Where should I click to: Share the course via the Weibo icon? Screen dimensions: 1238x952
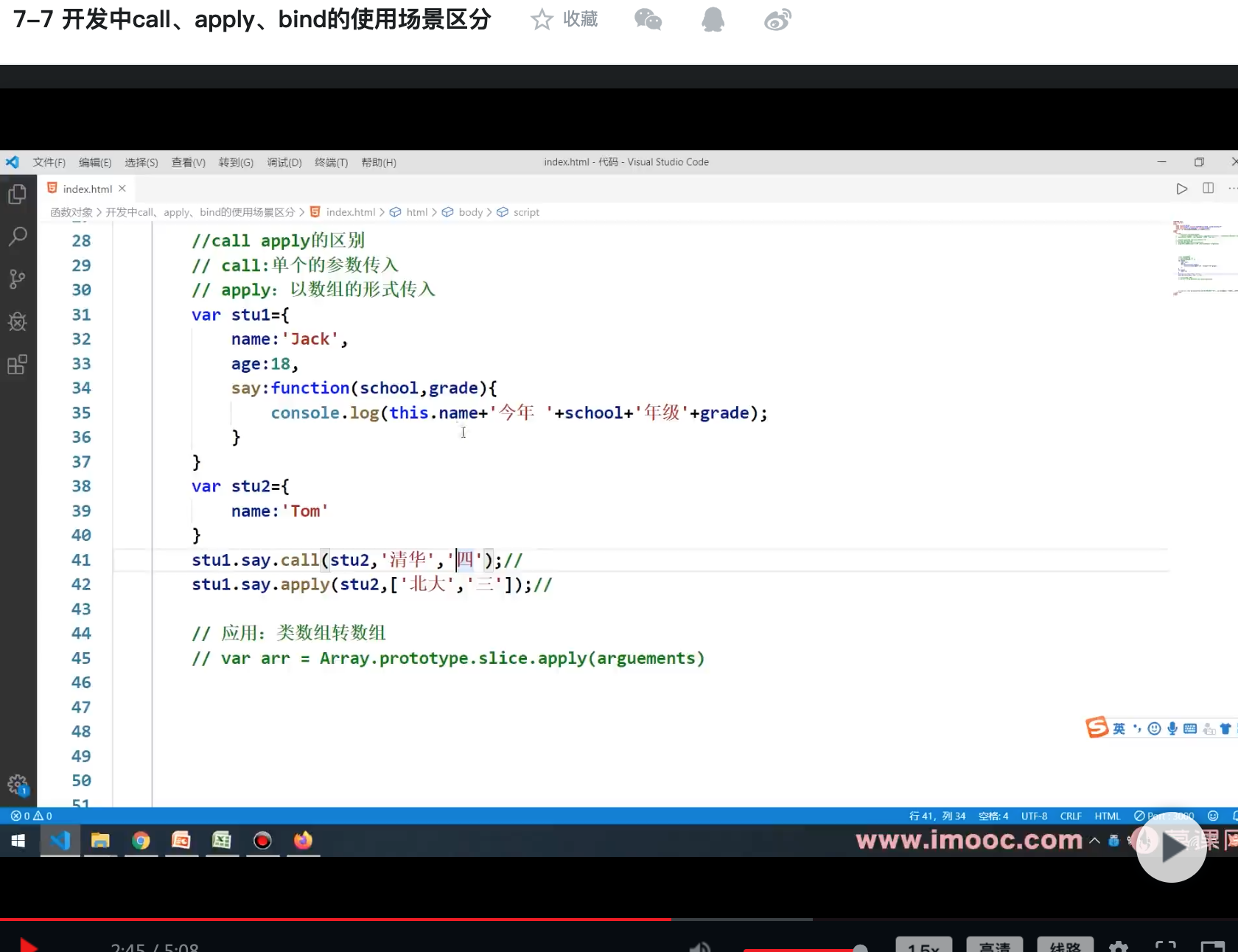(777, 19)
